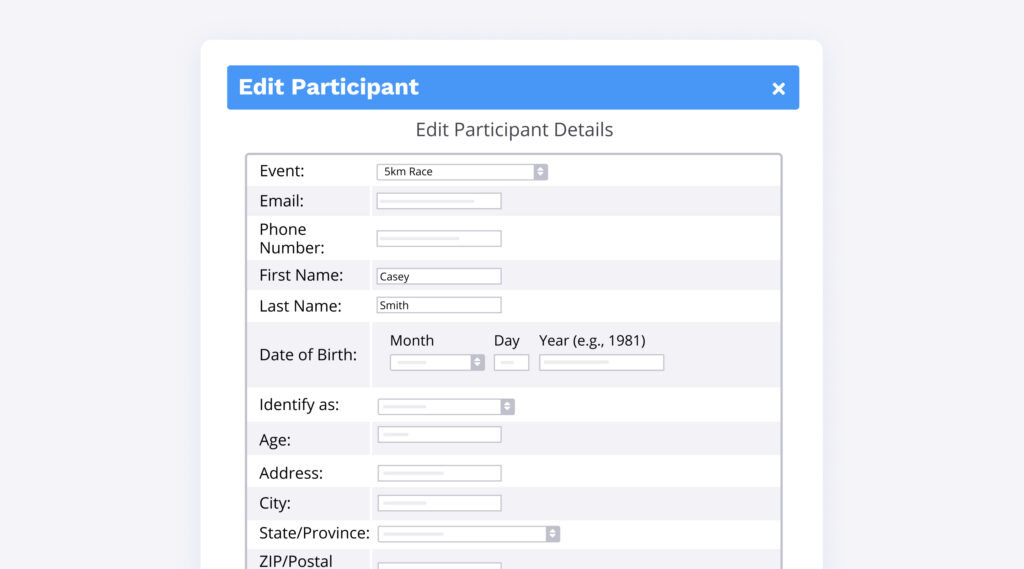Click the Last Name field containing Smith
The image size is (1024, 569).
point(439,305)
